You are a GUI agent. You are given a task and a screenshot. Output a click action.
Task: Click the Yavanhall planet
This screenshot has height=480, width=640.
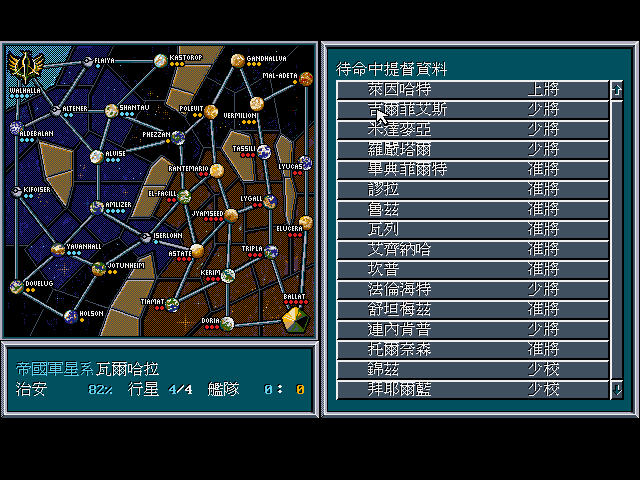[58, 249]
